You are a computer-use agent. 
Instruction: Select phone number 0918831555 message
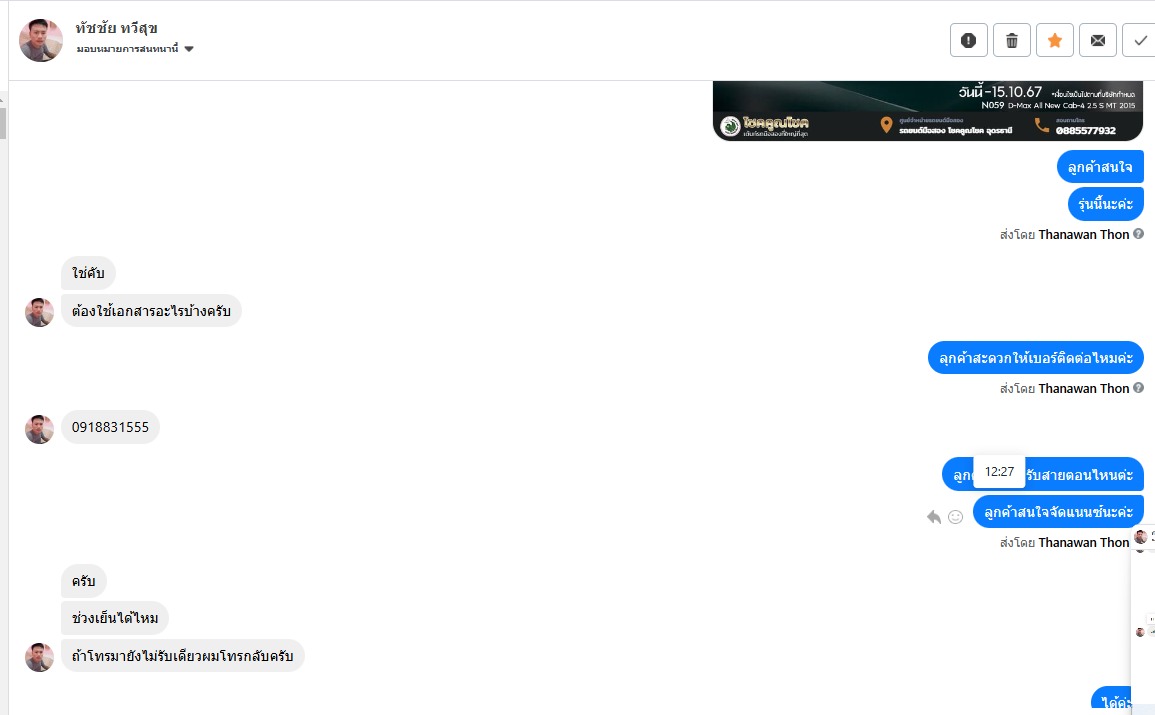click(110, 427)
